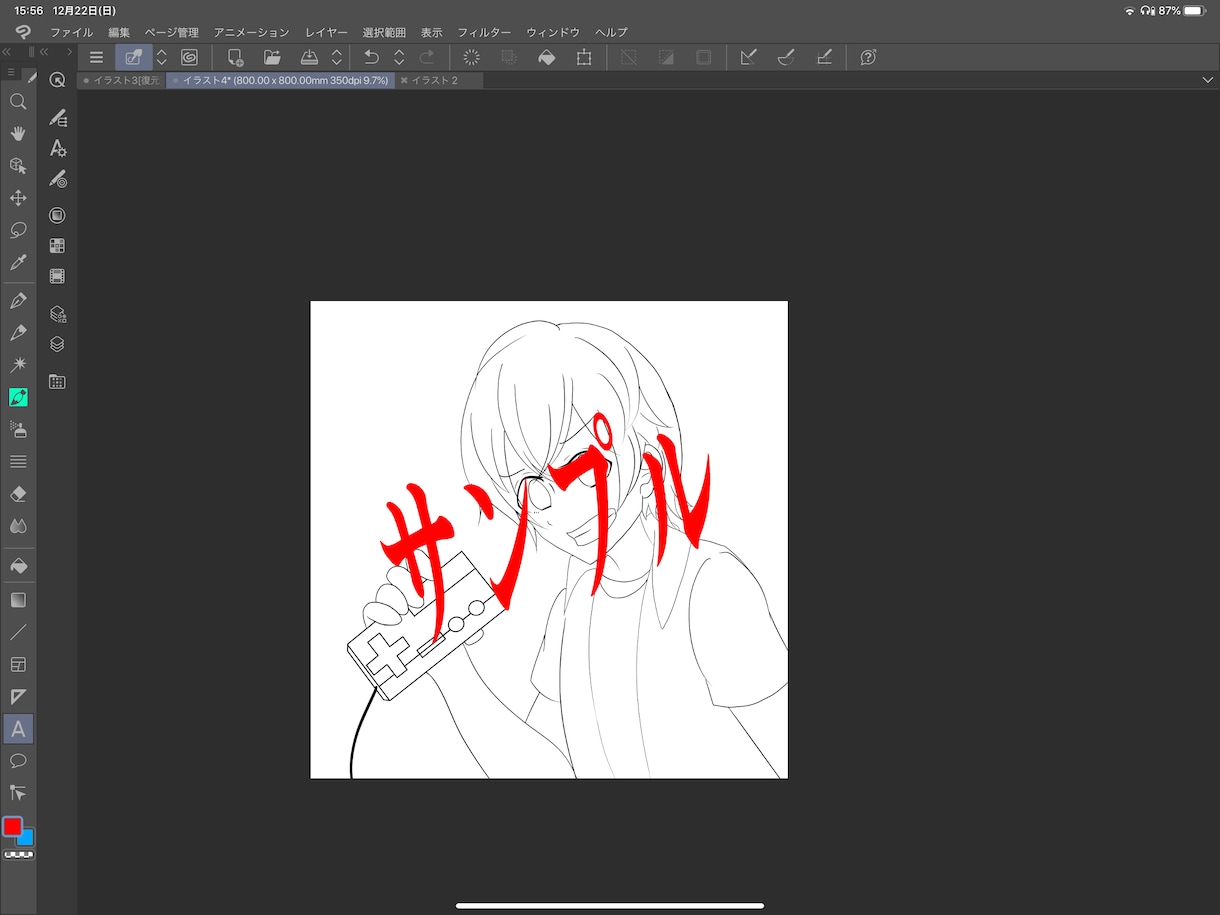1220x915 pixels.
Task: Open the spiral Clip Studio launcher icon
Action: tap(189, 57)
